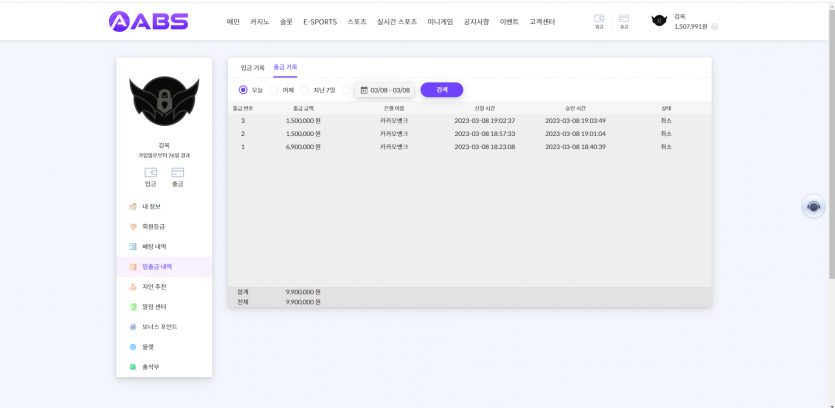Switch to the 출금 기록 tab
The height and width of the screenshot is (408, 835).
point(285,68)
